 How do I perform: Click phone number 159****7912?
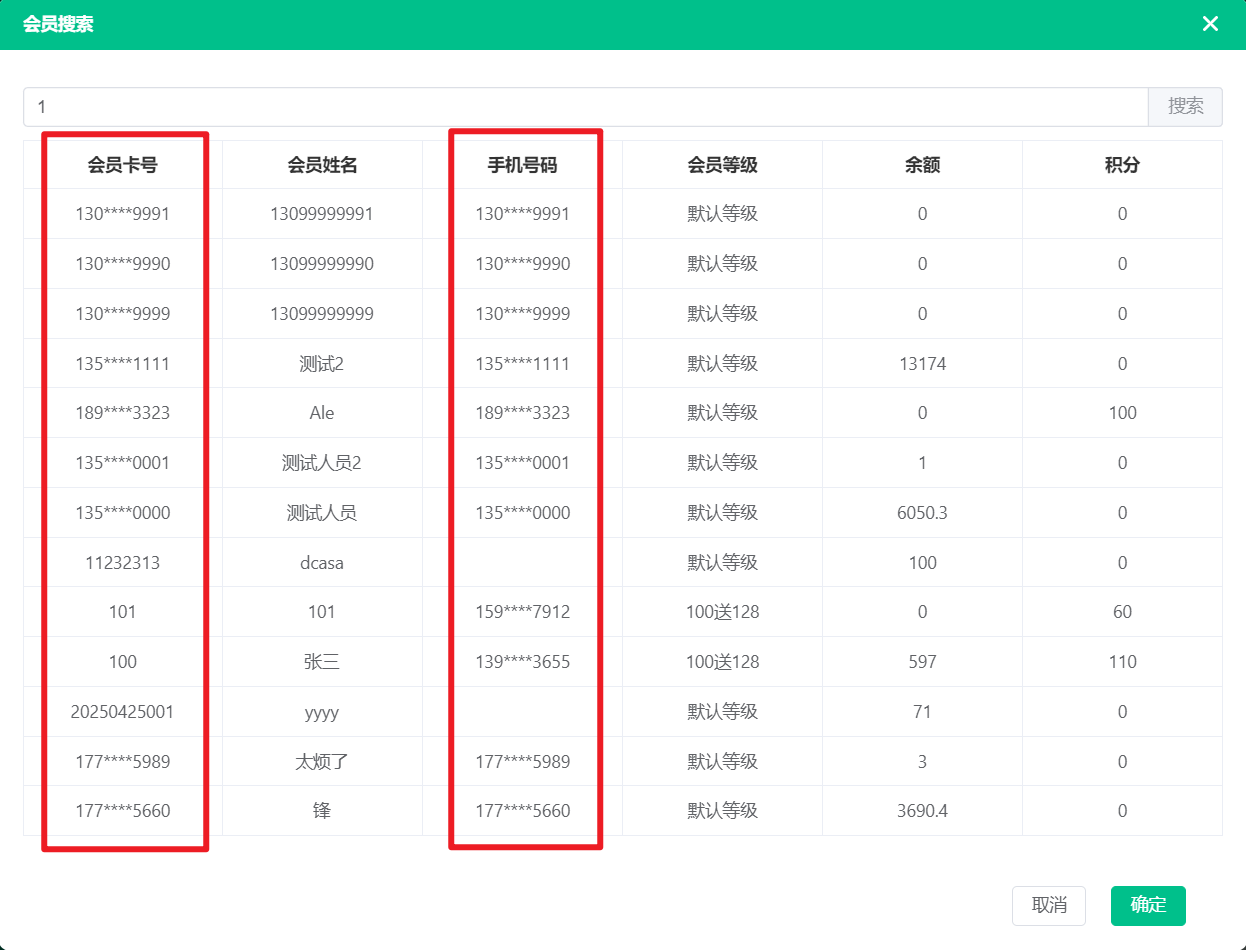522,612
